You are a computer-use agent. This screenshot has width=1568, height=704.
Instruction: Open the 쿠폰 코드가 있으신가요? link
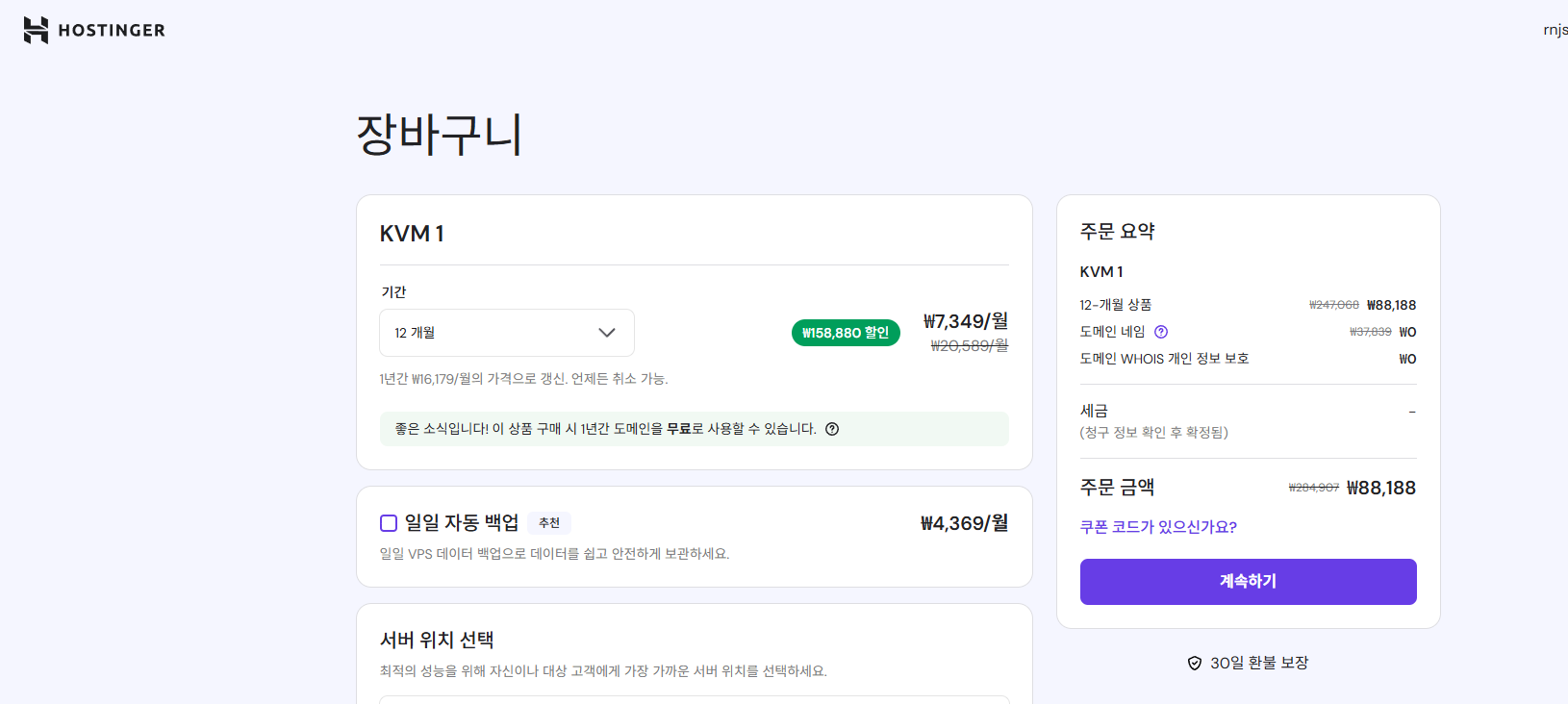[x=1158, y=527]
